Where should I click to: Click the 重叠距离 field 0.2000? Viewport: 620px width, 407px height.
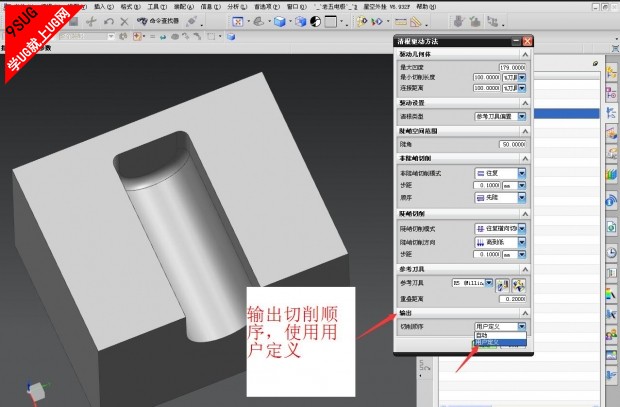512,299
